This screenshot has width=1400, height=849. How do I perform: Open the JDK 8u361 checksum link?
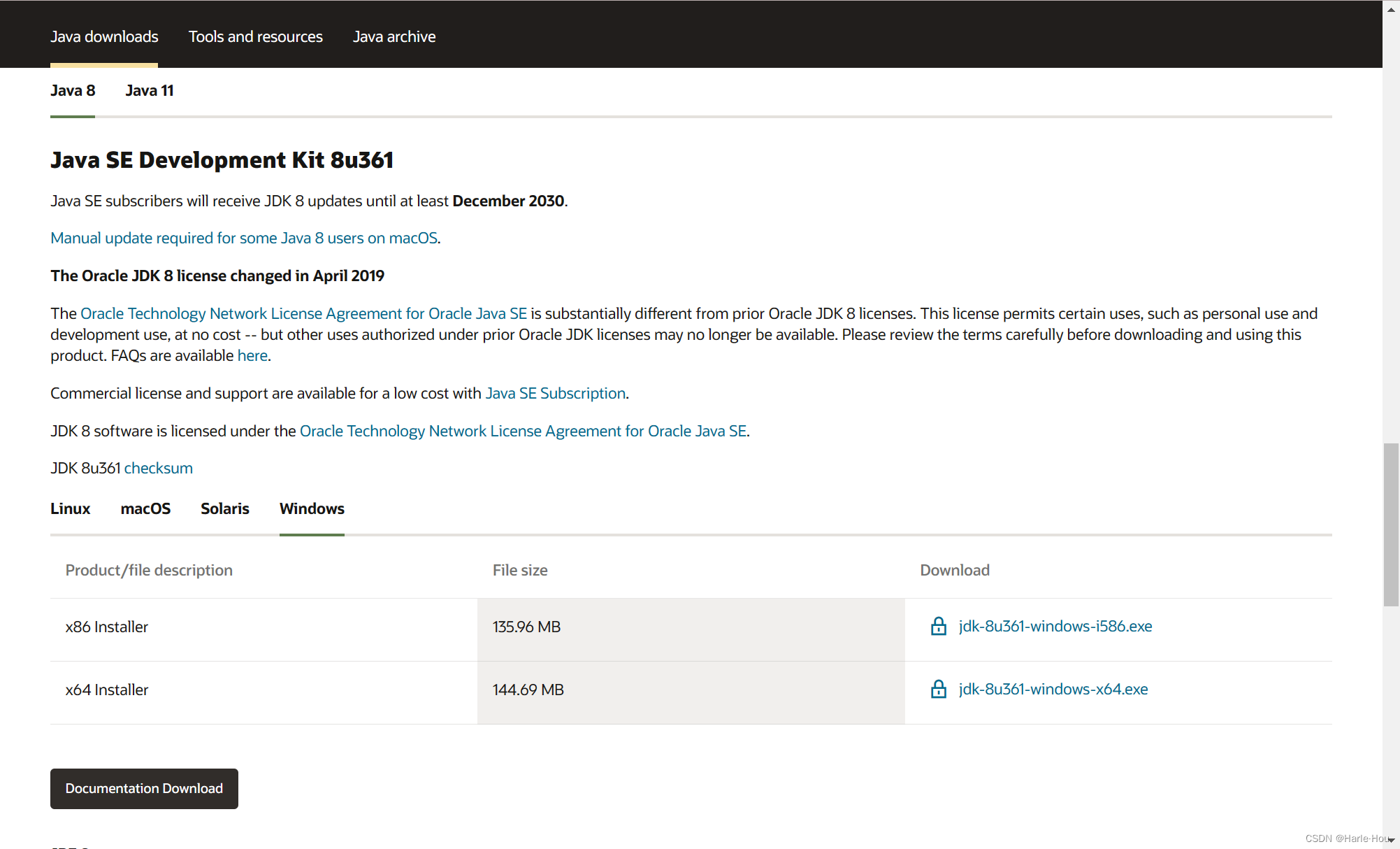coord(159,468)
